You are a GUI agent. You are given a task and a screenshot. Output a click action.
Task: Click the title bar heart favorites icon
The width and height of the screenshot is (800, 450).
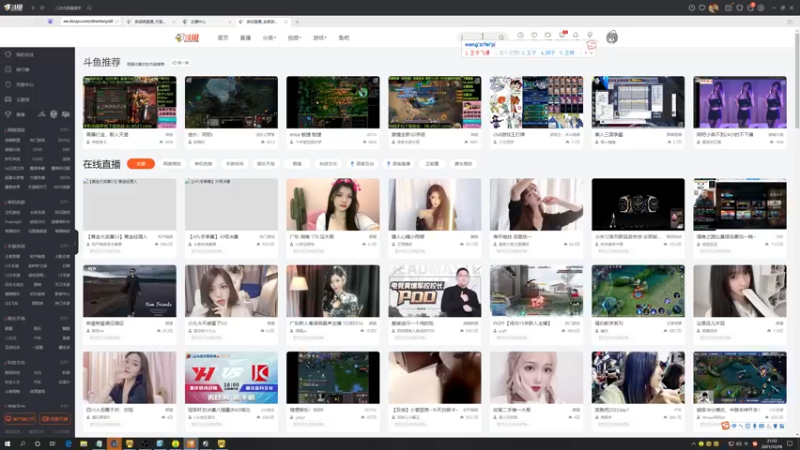(x=702, y=8)
